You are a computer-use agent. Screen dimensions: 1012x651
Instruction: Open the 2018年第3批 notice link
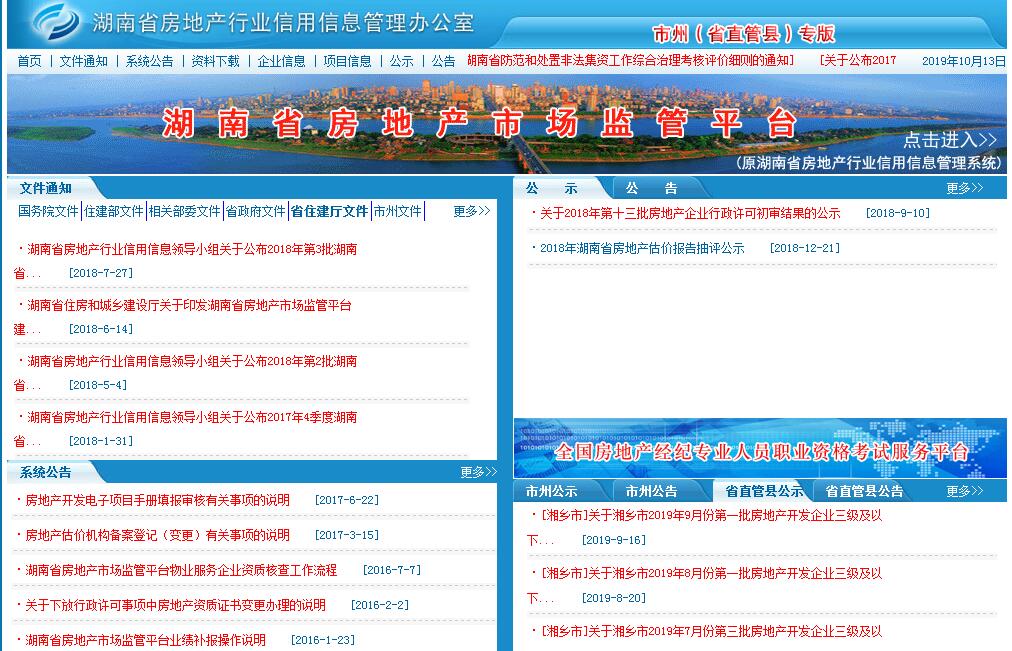coord(192,249)
